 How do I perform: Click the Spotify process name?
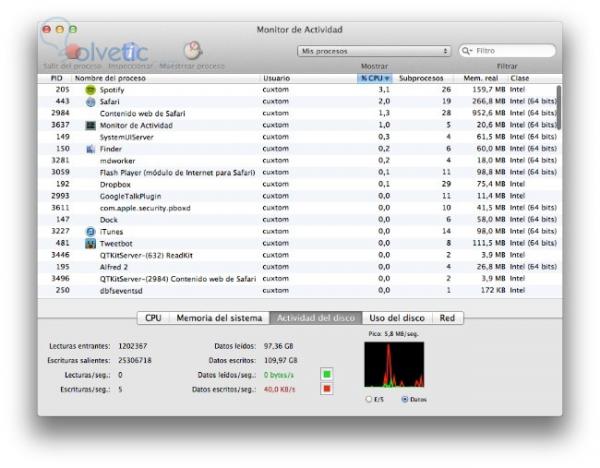tap(112, 90)
